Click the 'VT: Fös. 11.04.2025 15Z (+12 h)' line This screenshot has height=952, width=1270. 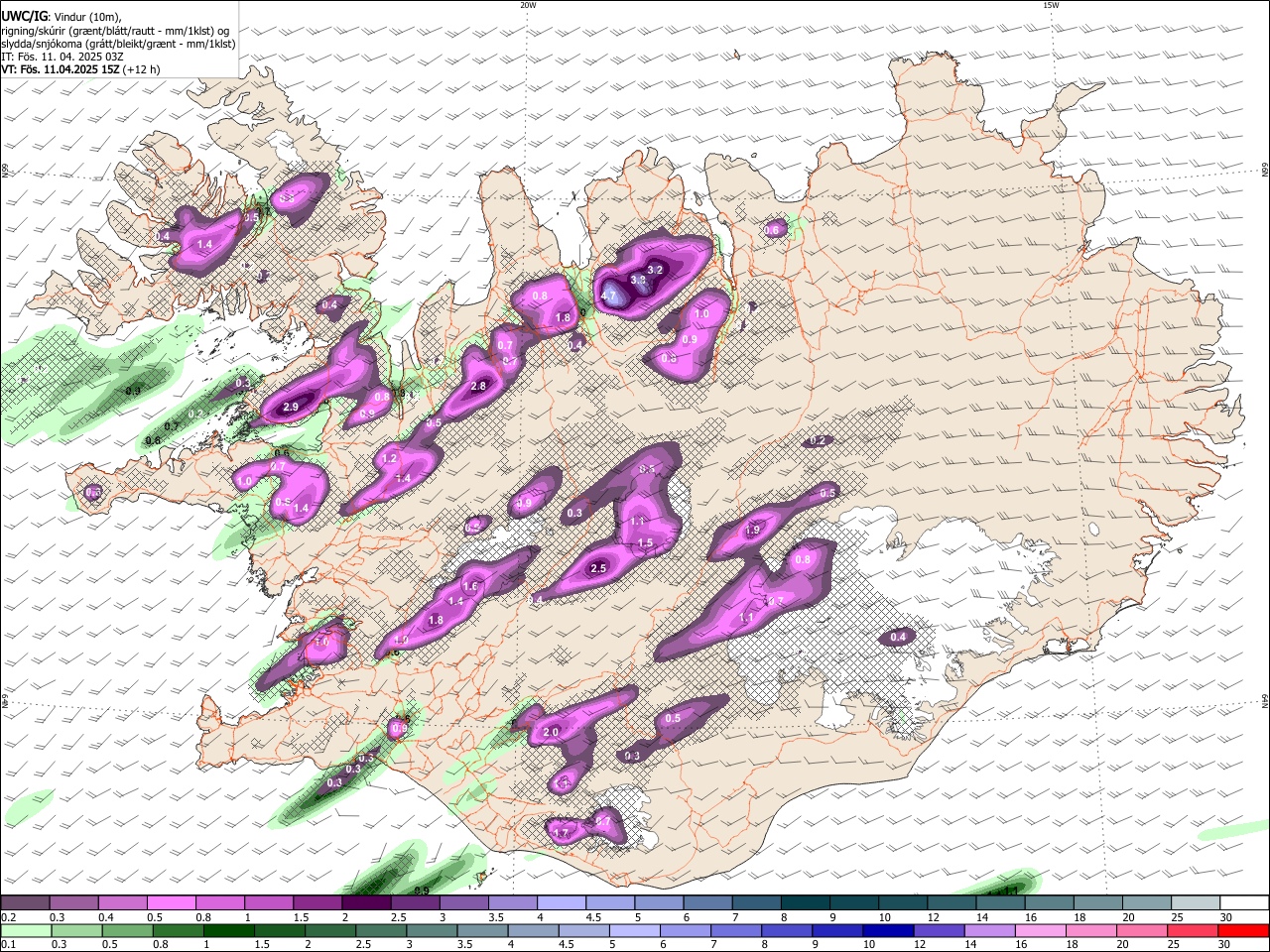[80, 69]
